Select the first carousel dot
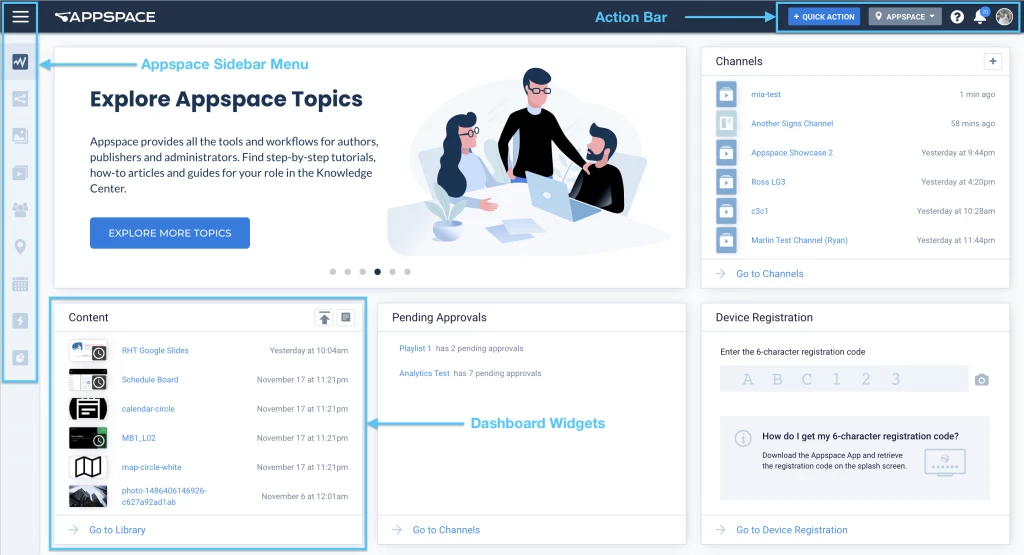Screen dimensions: 1024x555 pyautogui.click(x=333, y=272)
